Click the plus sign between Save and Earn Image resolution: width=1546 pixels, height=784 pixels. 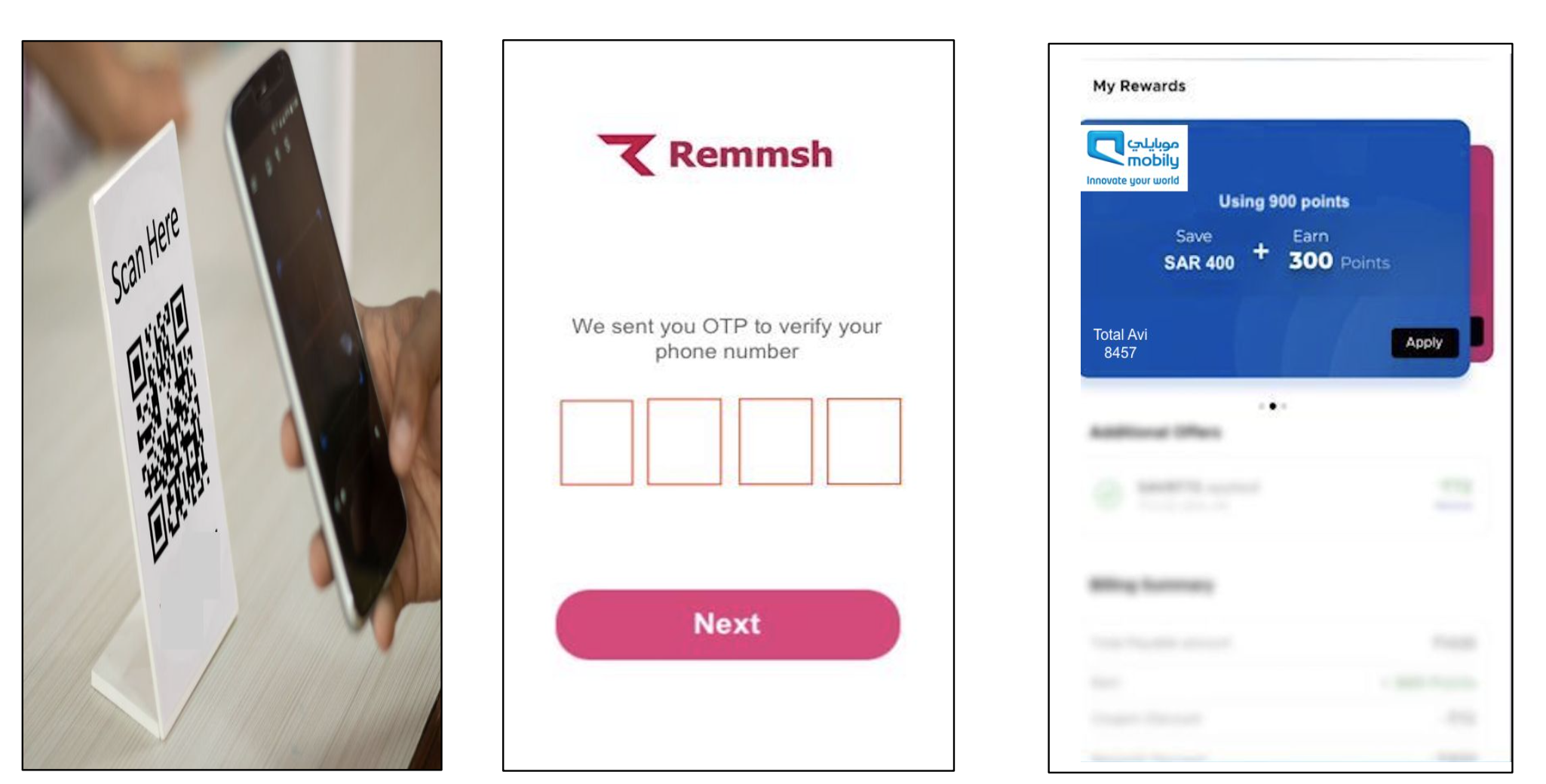point(1261,251)
